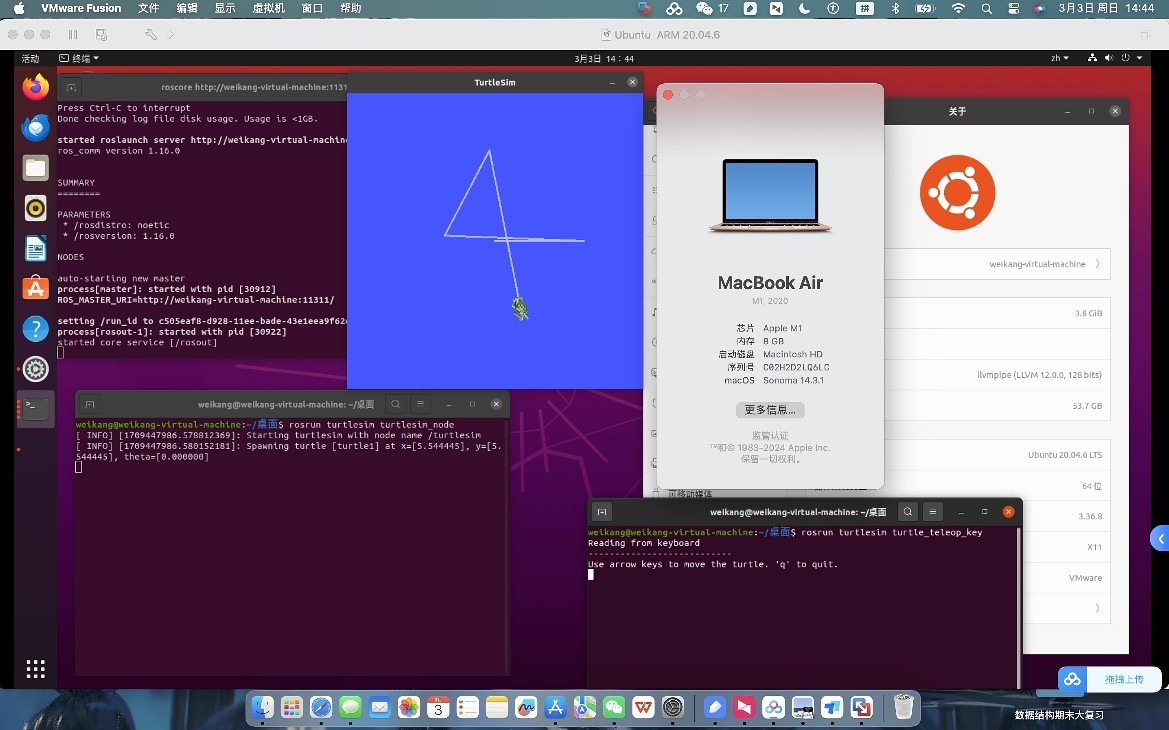Open the Photos app in macOS dock
The width and height of the screenshot is (1169, 730).
[409, 706]
